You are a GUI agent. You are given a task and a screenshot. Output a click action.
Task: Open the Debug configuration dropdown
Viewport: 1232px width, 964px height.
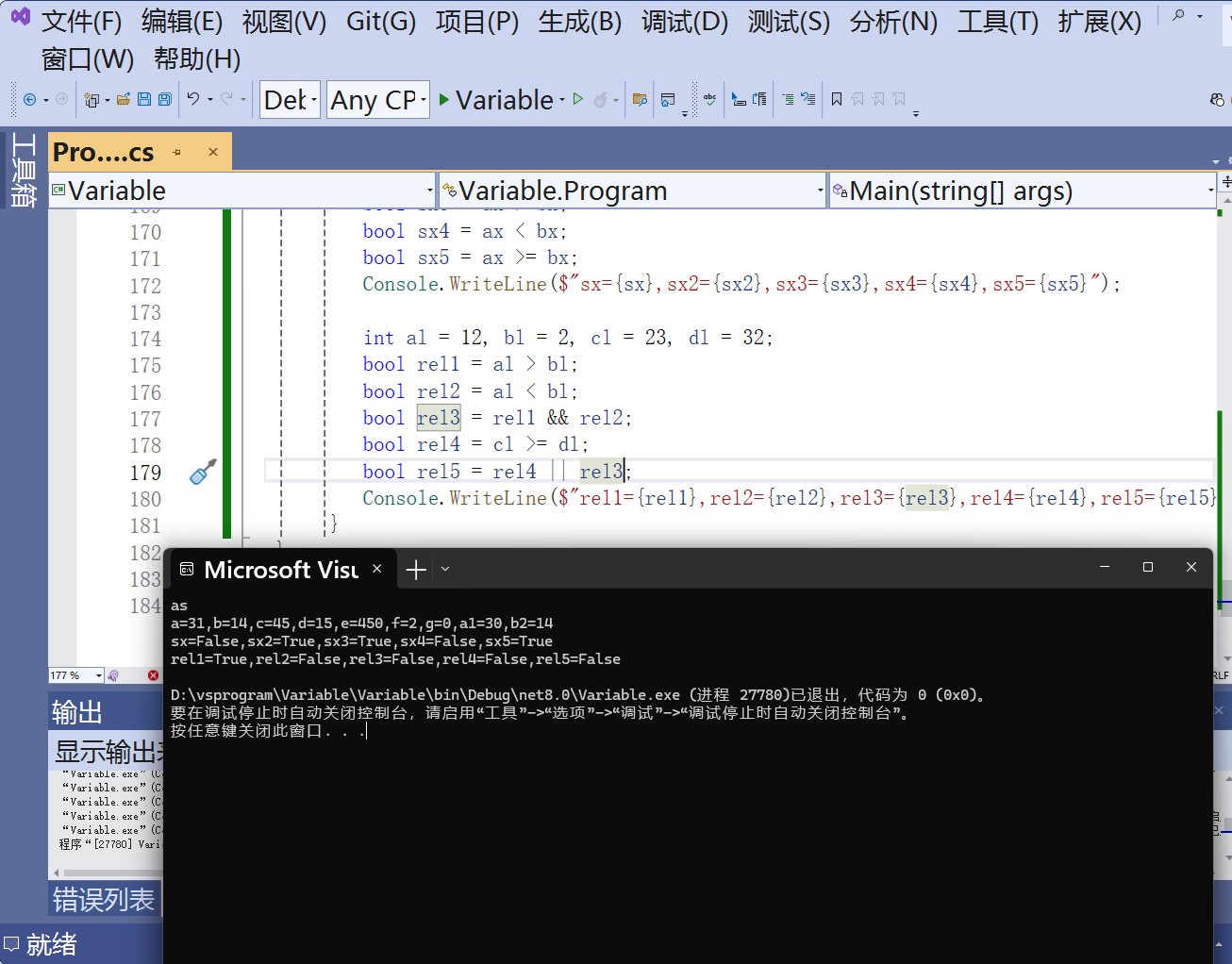pos(289,100)
